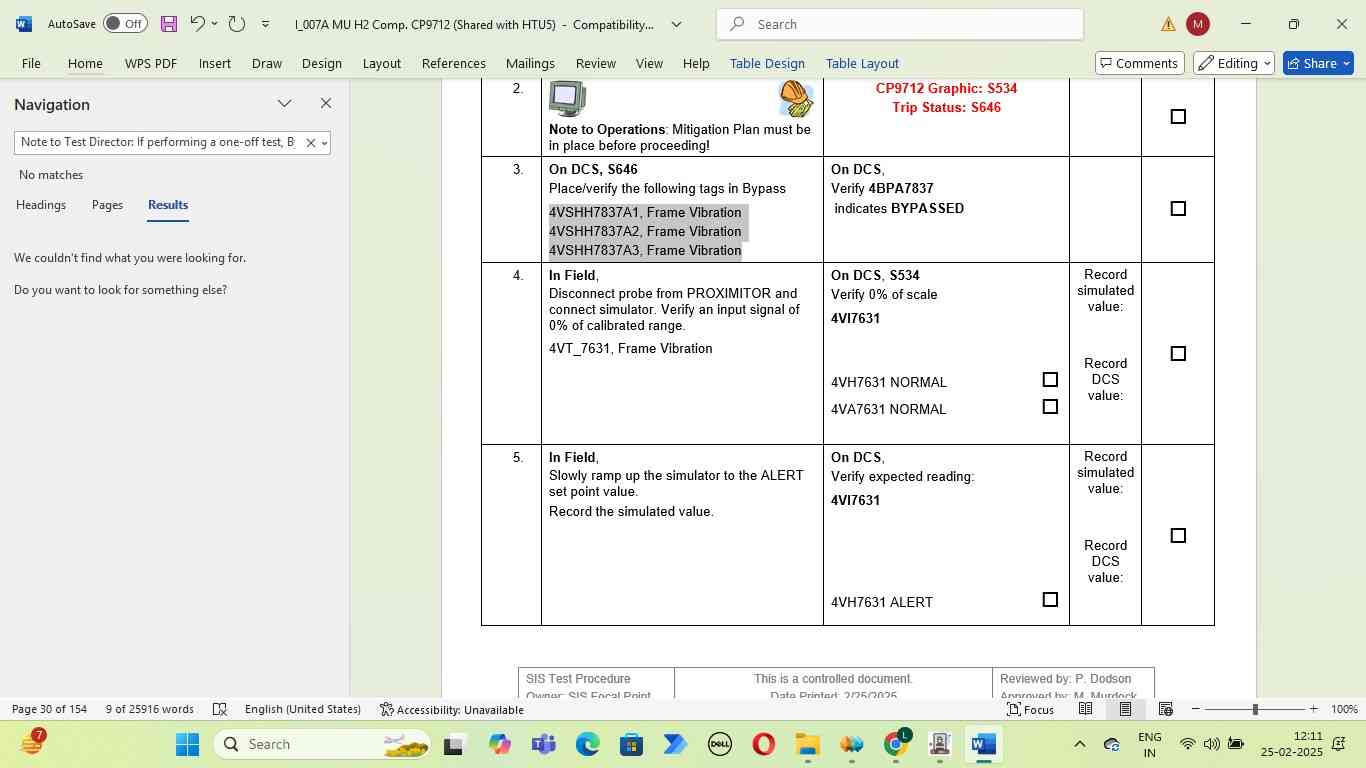Open the Design tab
The height and width of the screenshot is (768, 1366).
point(322,63)
